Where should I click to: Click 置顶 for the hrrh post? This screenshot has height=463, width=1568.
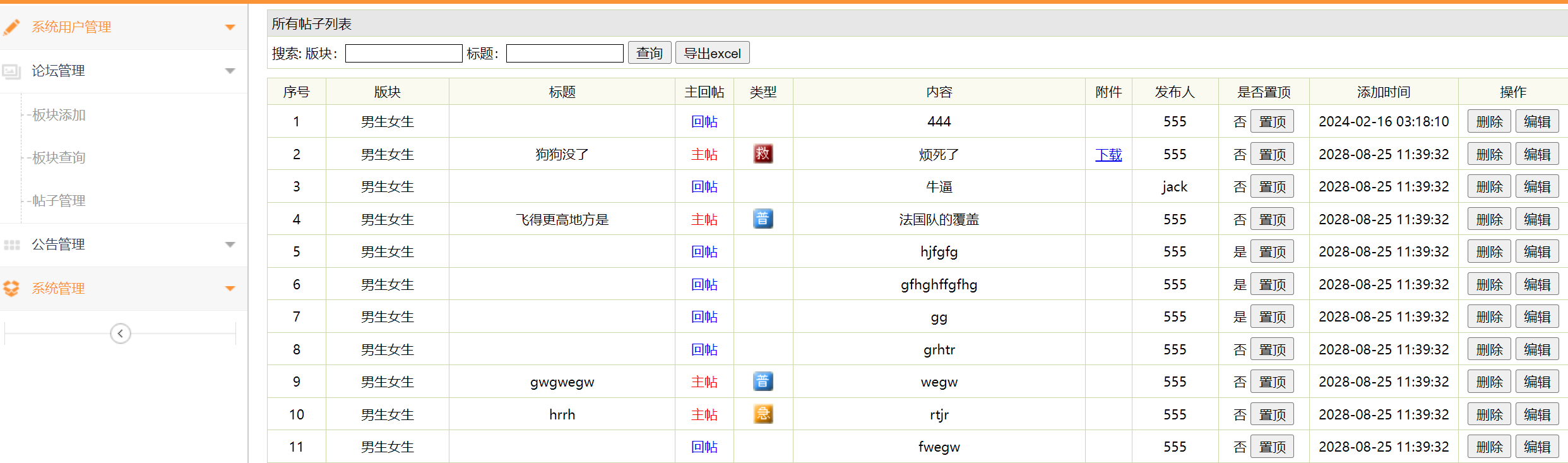1272,414
